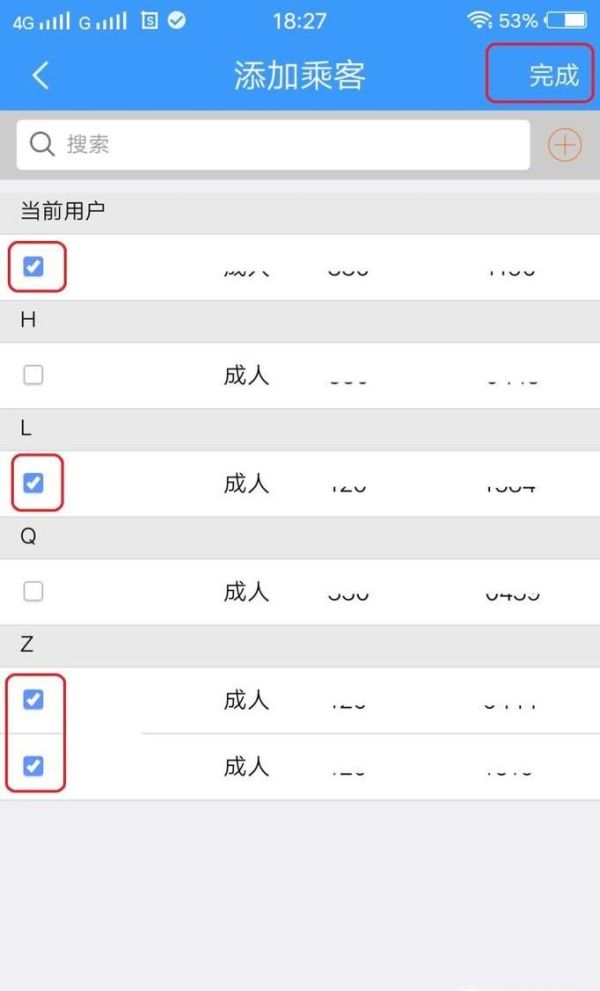The width and height of the screenshot is (600, 991).
Task: Tap the round checkmark status bar icon
Action: pos(177,20)
